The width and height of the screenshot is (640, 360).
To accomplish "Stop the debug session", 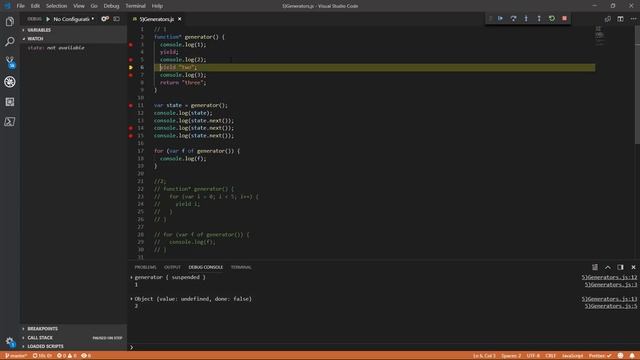I will point(565,19).
